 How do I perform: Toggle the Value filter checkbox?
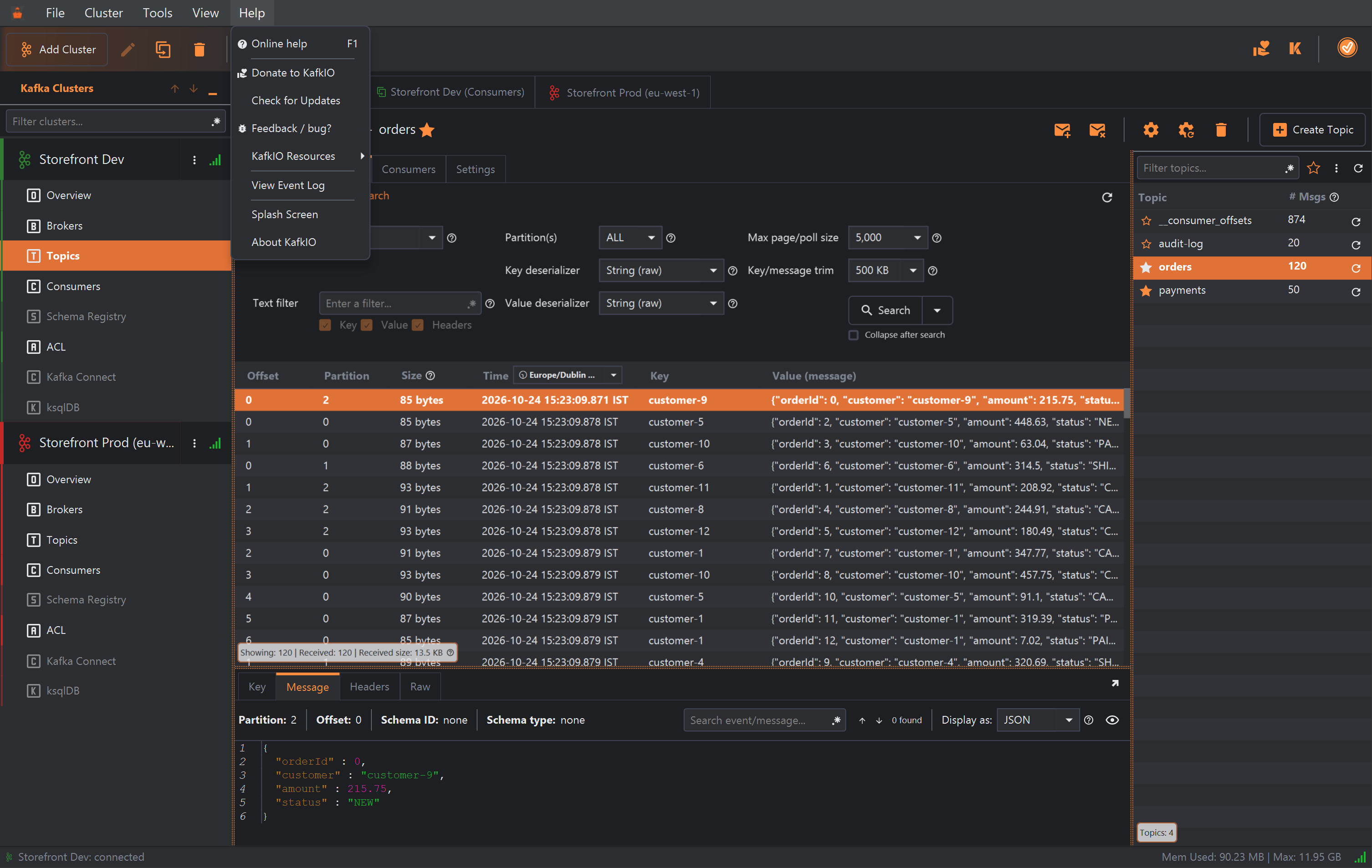coord(367,325)
